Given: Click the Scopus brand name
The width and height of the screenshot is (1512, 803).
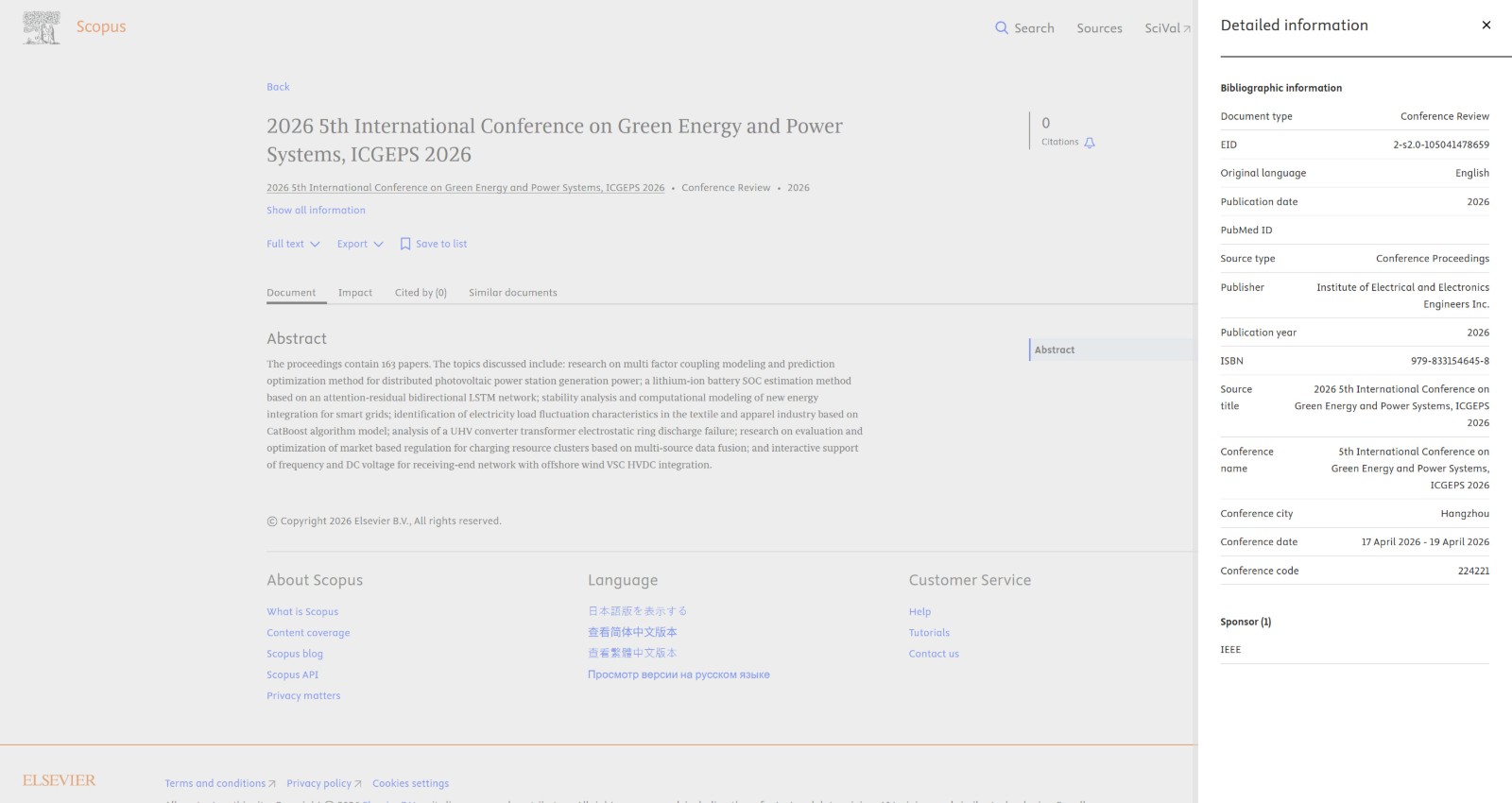Looking at the screenshot, I should coord(101,26).
